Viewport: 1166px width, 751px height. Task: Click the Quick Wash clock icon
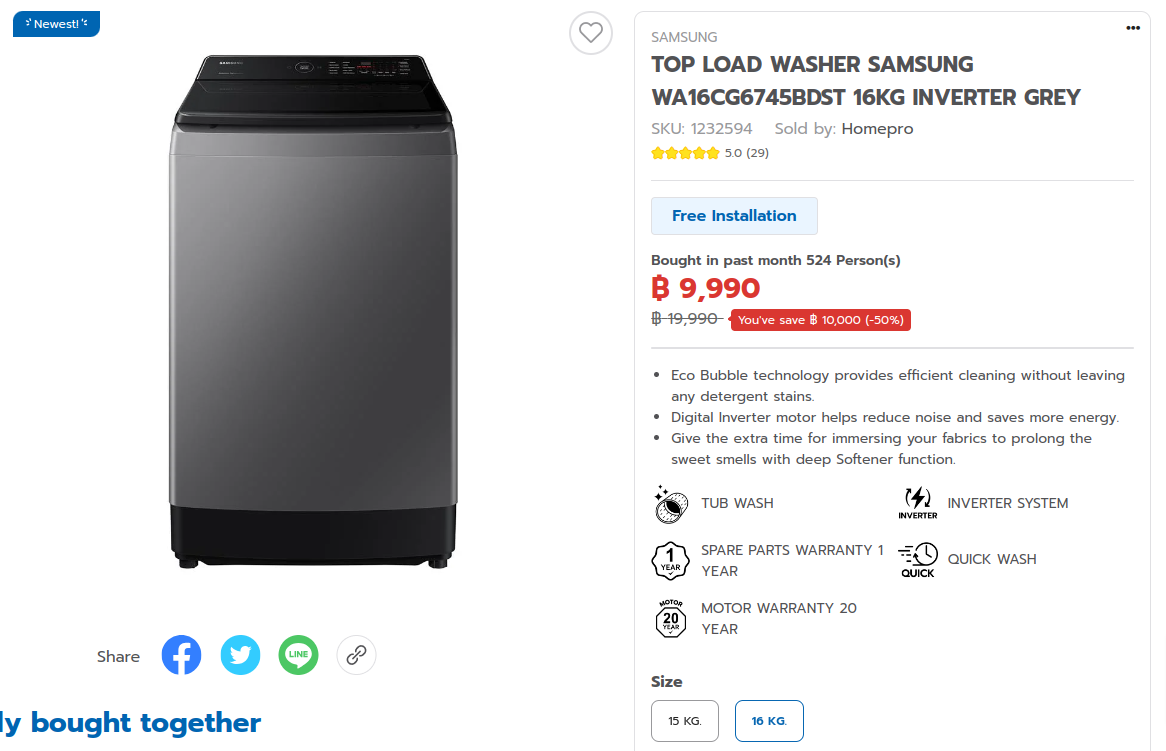point(918,560)
